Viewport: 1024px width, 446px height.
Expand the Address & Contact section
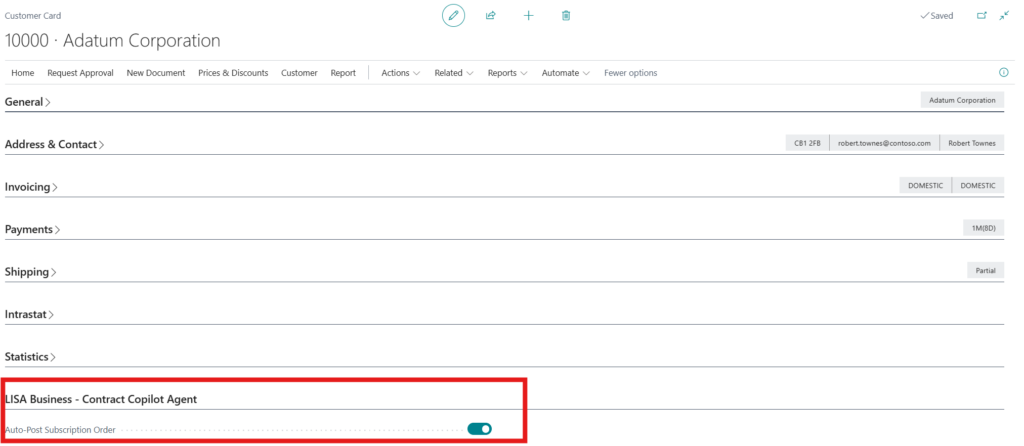(55, 145)
